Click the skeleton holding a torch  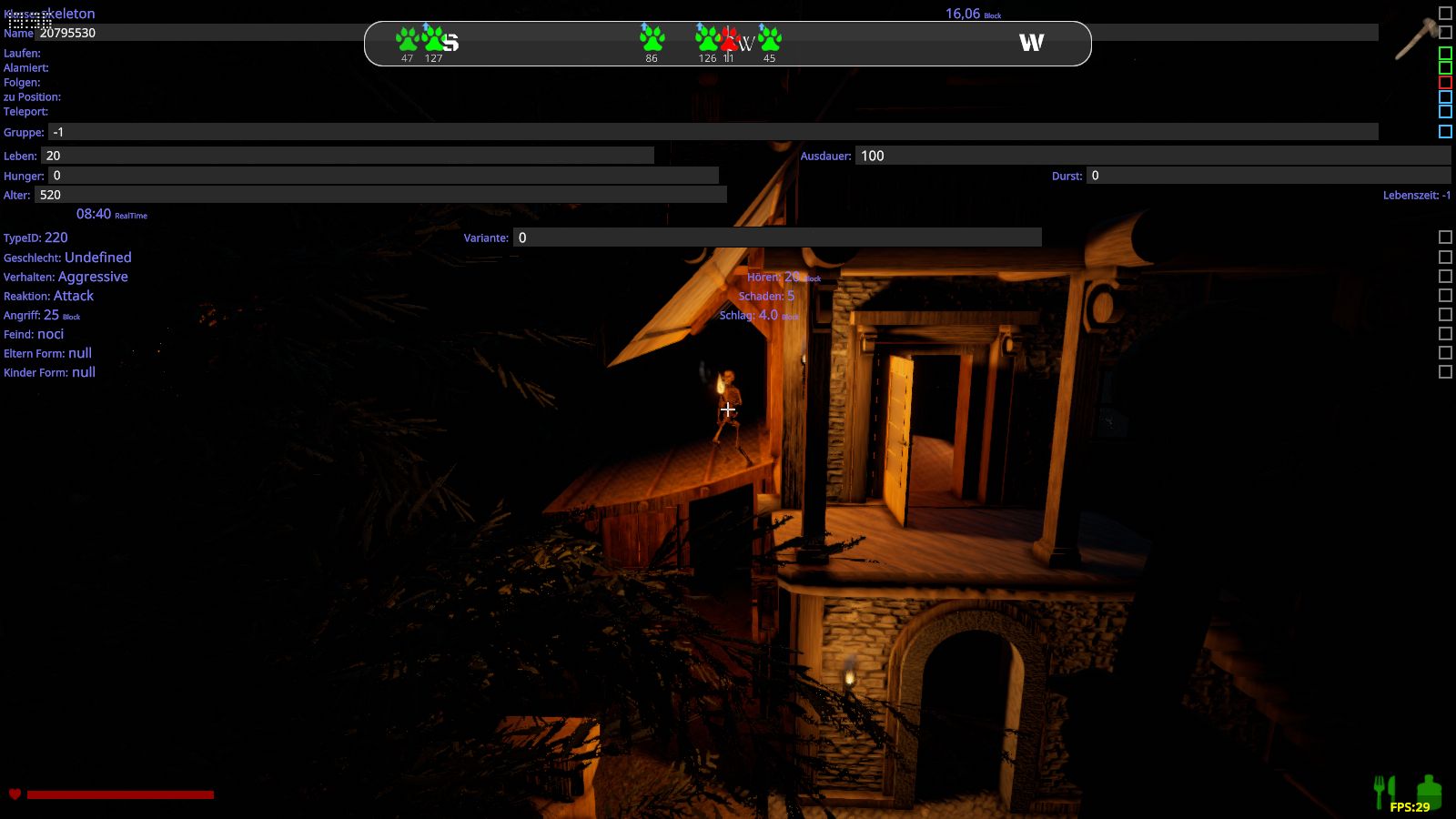click(727, 409)
